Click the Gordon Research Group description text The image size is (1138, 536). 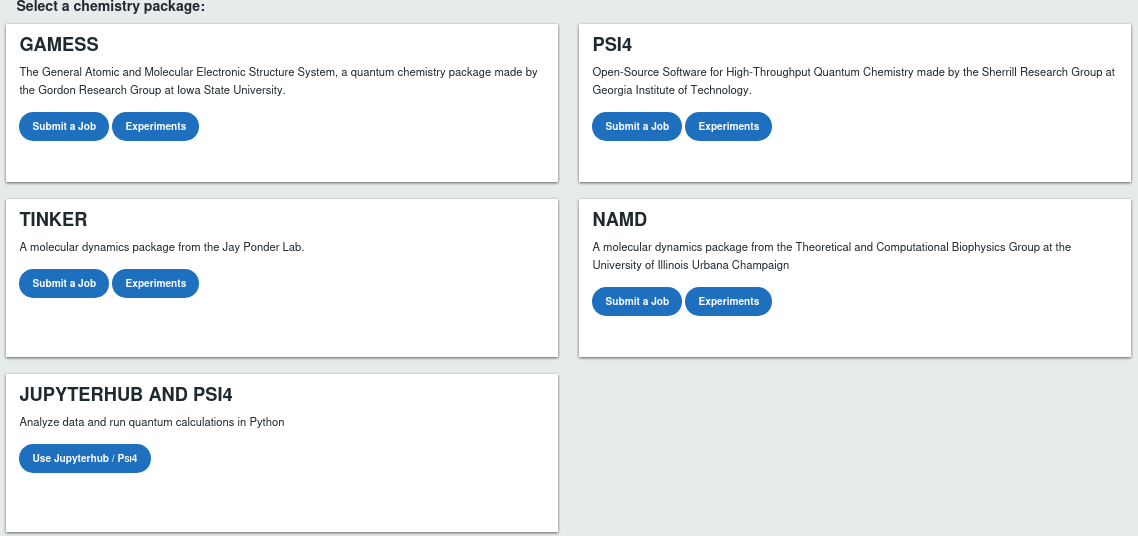[279, 81]
